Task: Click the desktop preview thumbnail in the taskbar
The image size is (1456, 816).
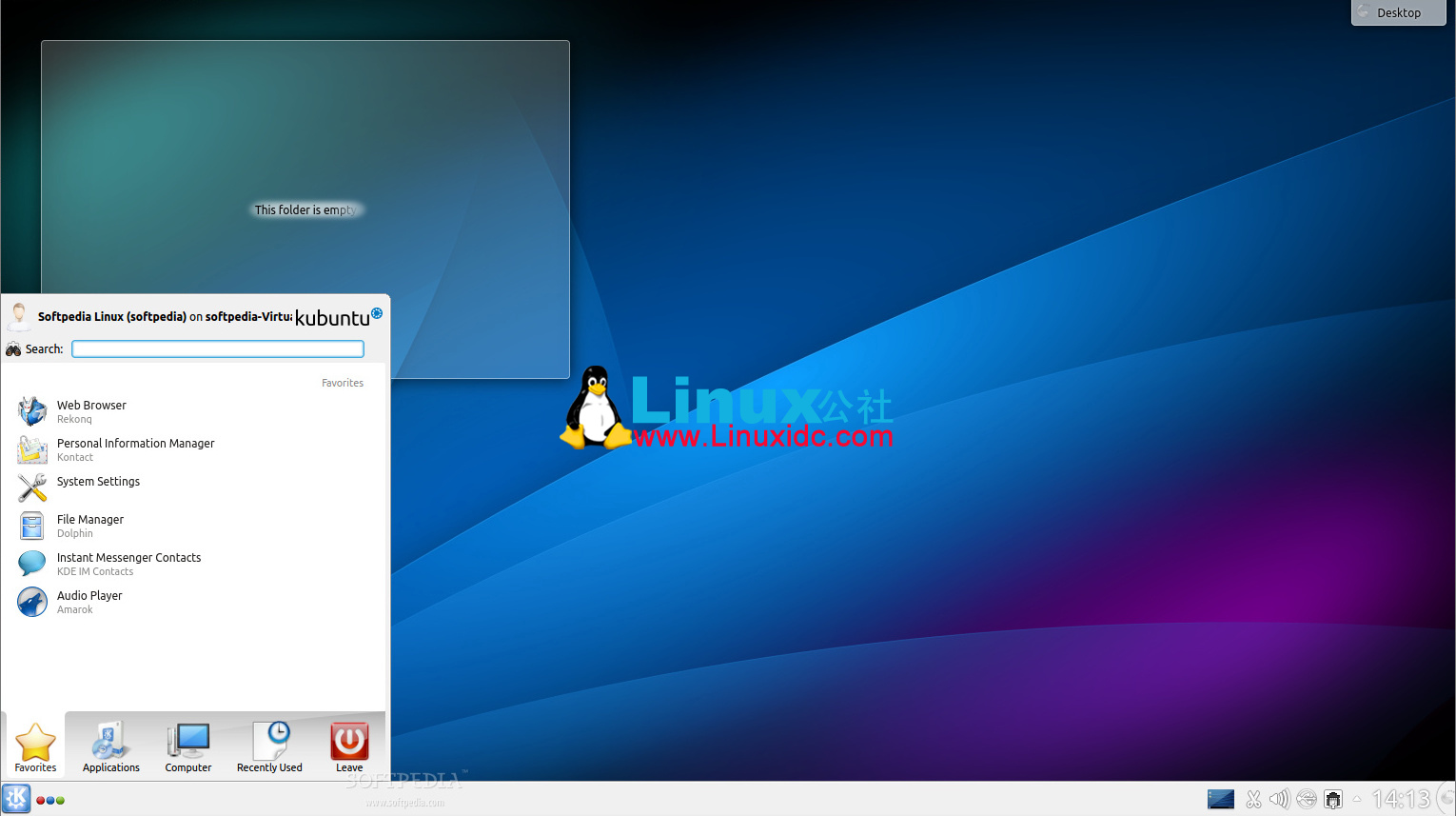Action: [1221, 799]
